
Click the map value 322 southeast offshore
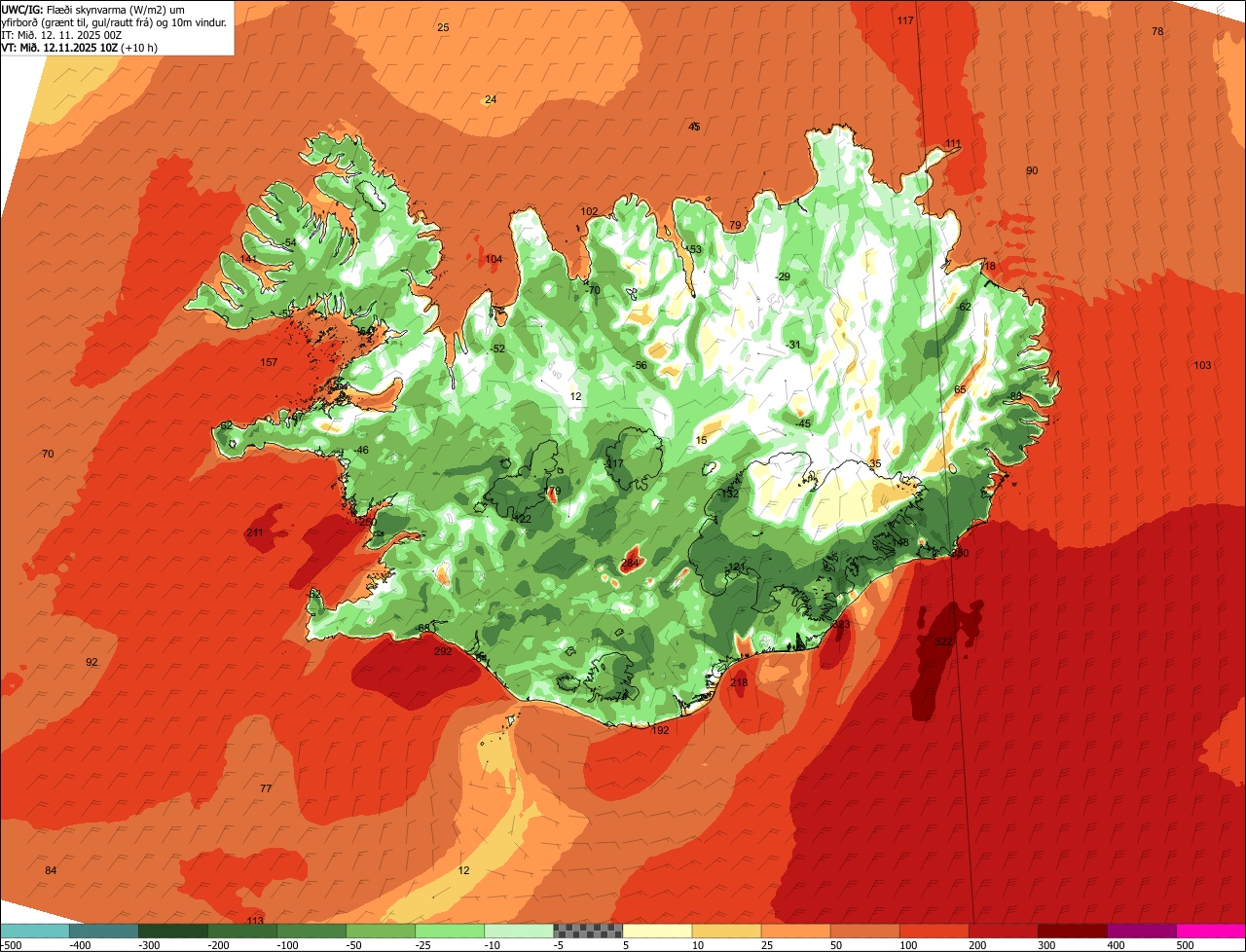tap(943, 642)
